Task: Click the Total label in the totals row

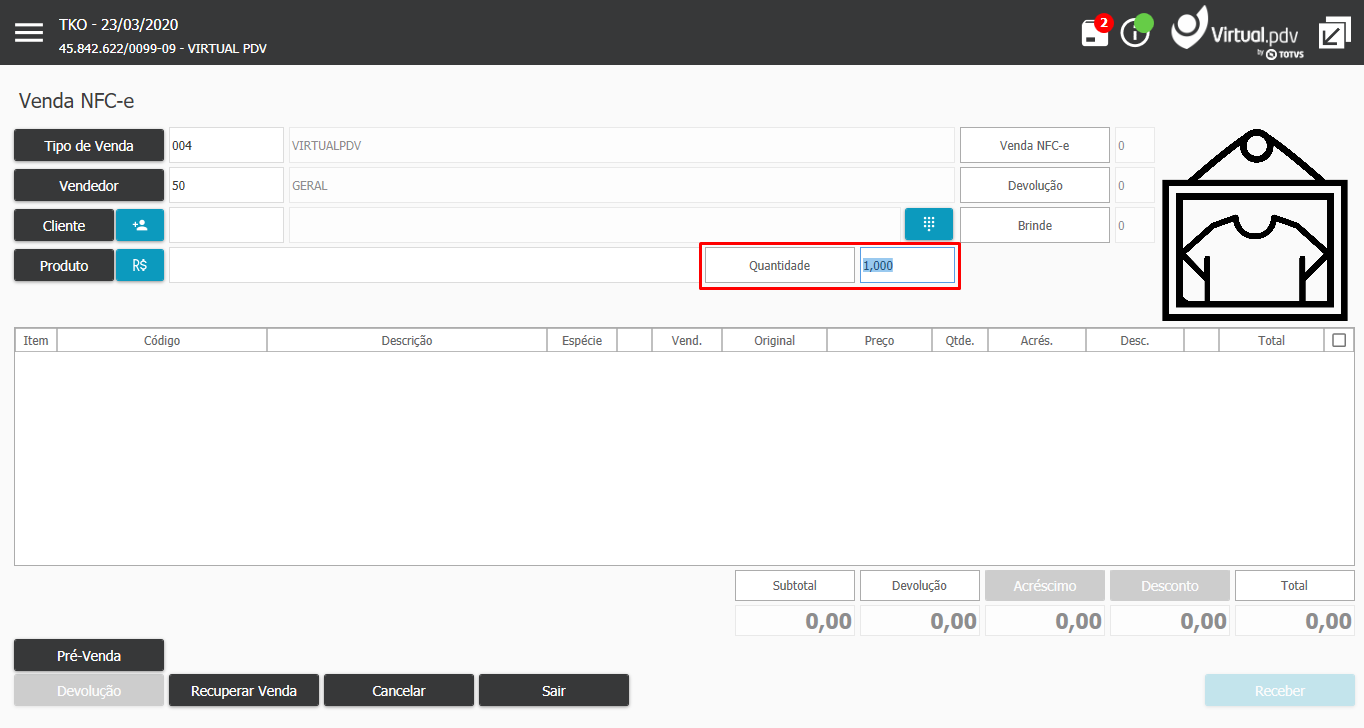Action: tap(1295, 585)
